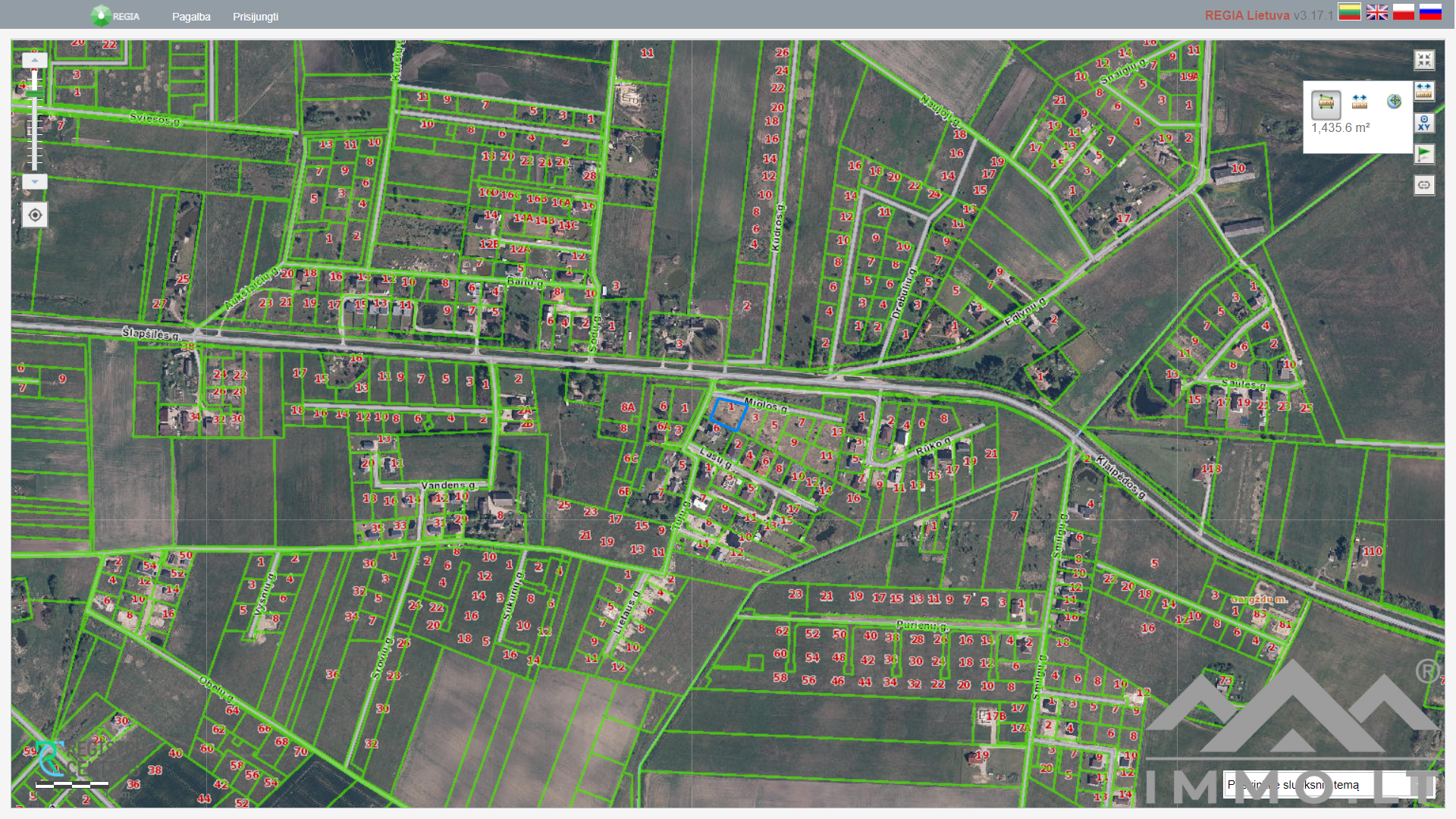The image size is (1456, 819).
Task: Toggle the measurement tools panel button
Action: pyautogui.click(x=1424, y=91)
